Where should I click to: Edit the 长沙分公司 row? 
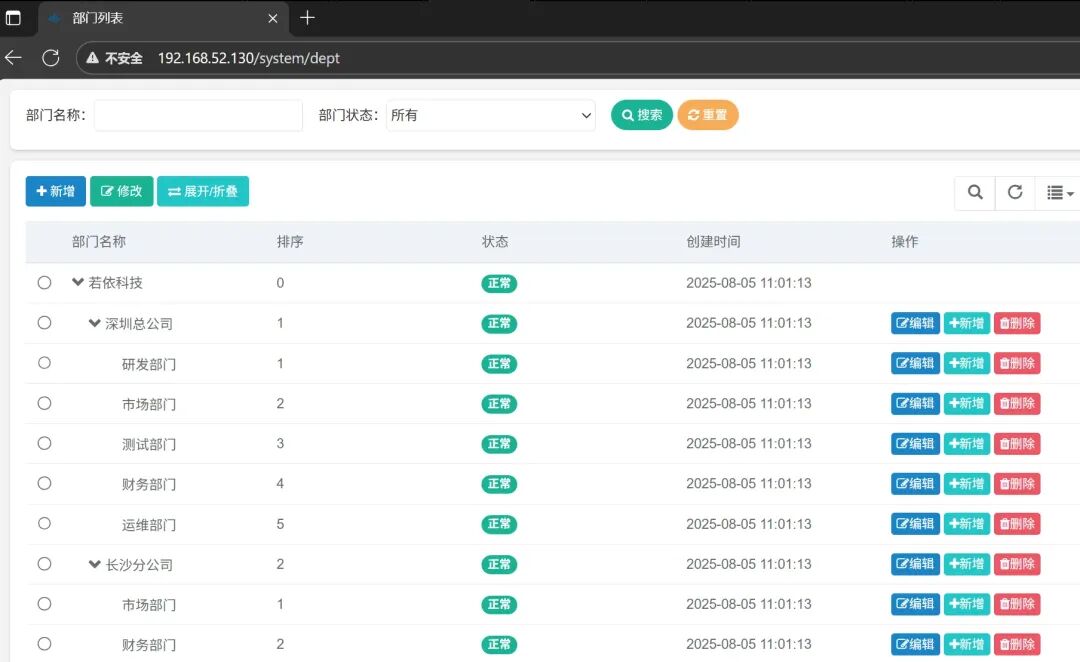[x=915, y=564]
